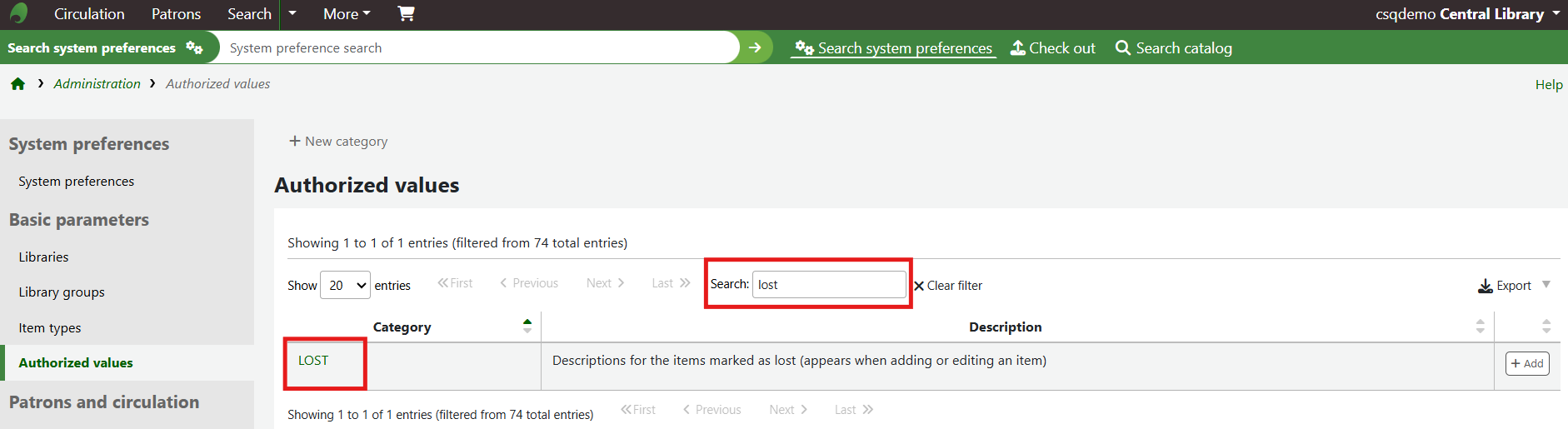Open the Circulation menu

(x=89, y=14)
